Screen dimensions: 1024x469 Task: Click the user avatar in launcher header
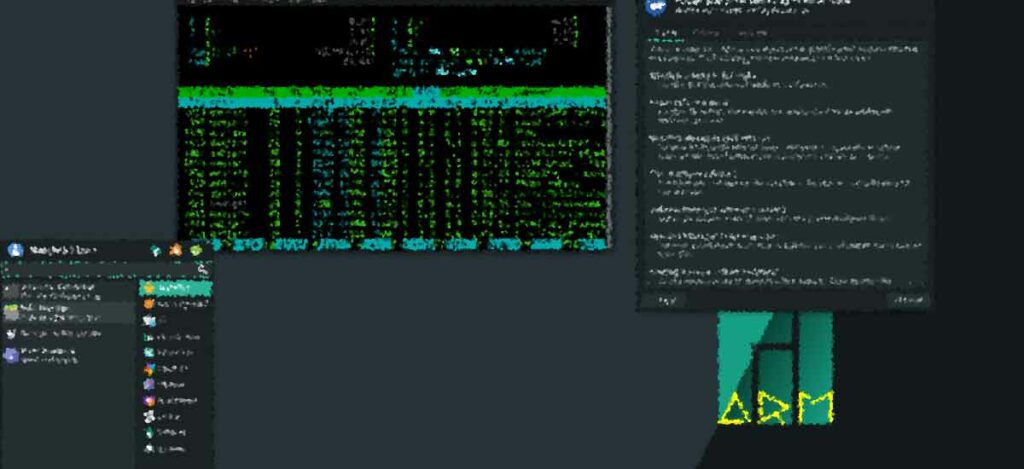tap(15, 250)
